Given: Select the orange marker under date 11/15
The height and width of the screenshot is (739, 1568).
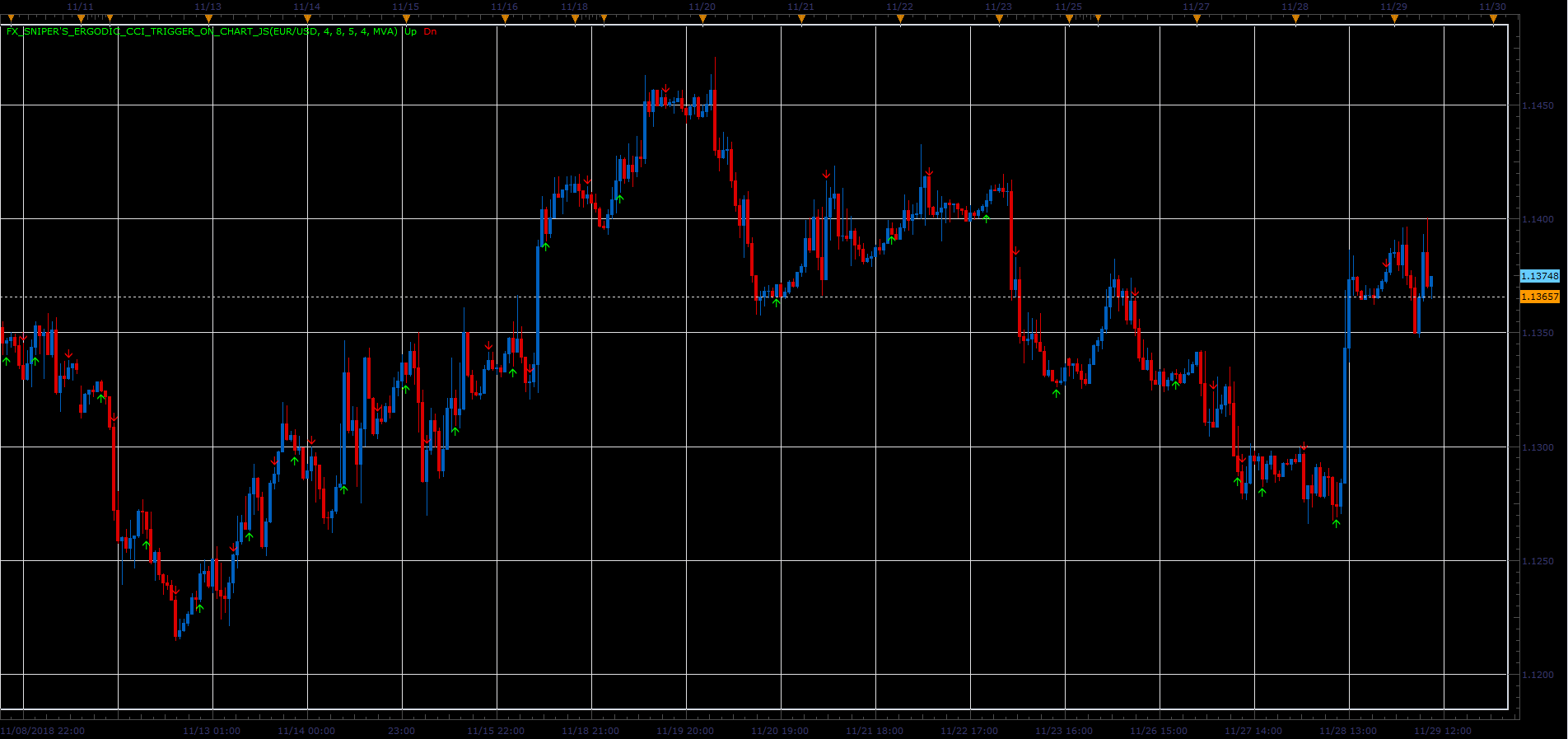Looking at the screenshot, I should (x=406, y=16).
